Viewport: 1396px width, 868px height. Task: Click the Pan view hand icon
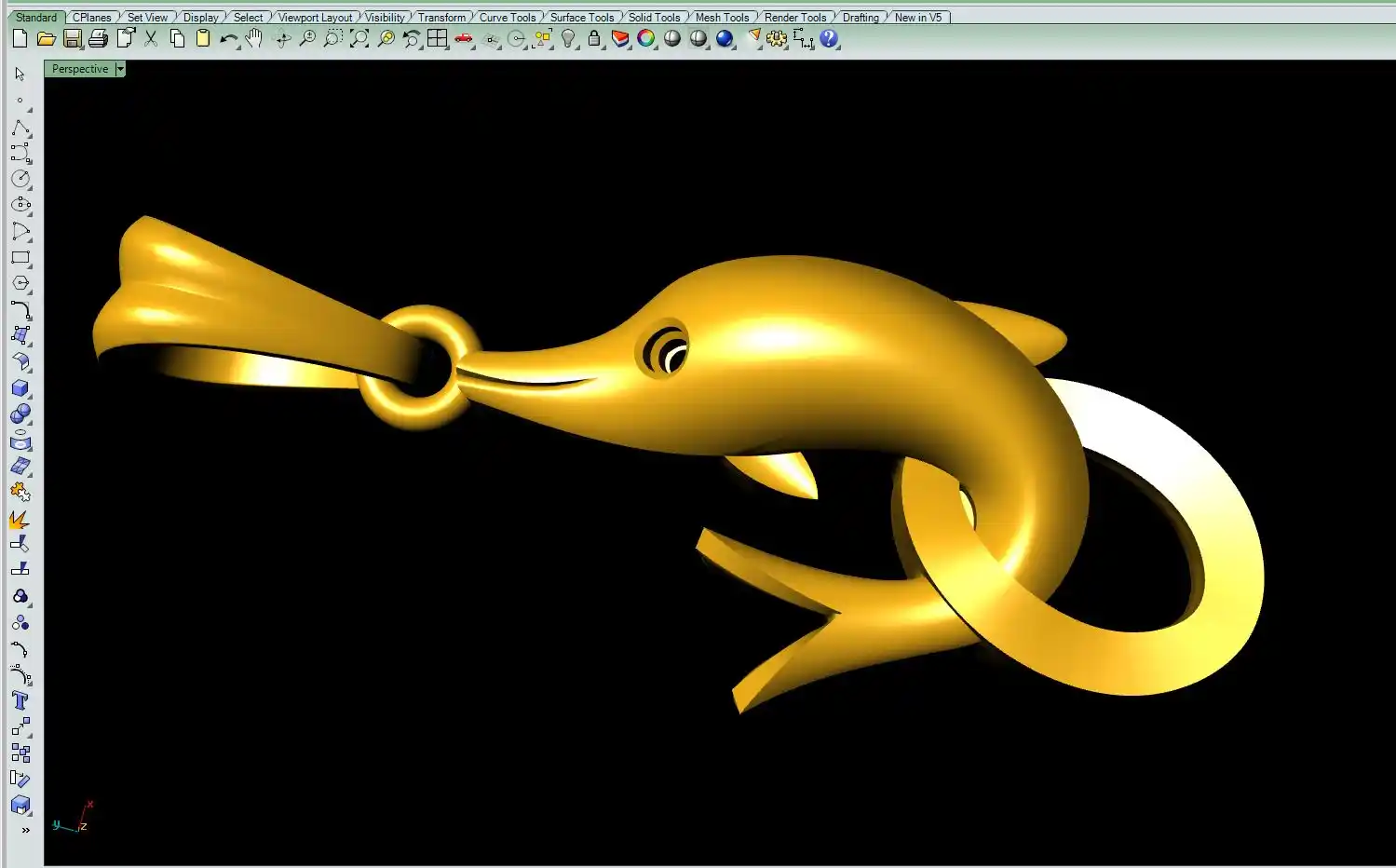click(254, 39)
